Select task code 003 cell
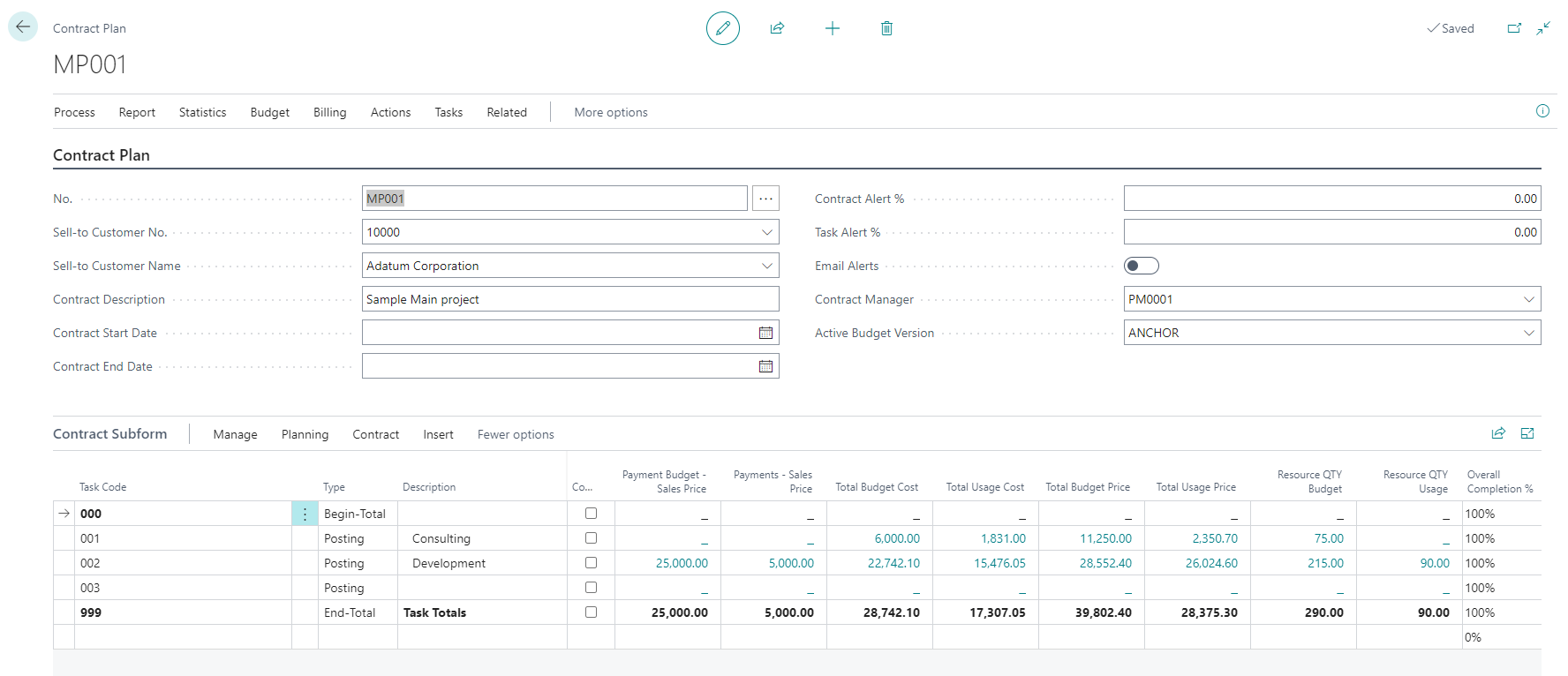 tap(183, 588)
